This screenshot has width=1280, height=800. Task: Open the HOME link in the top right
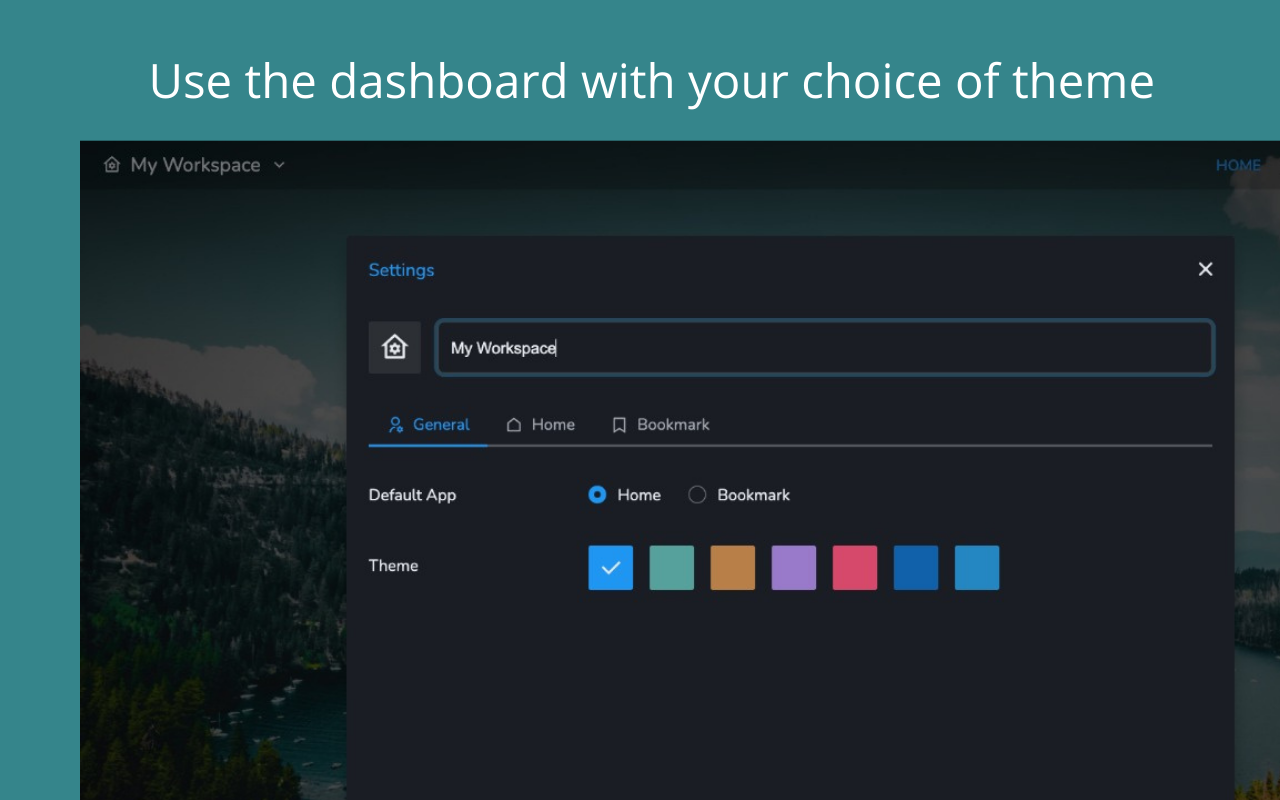[x=1238, y=165]
